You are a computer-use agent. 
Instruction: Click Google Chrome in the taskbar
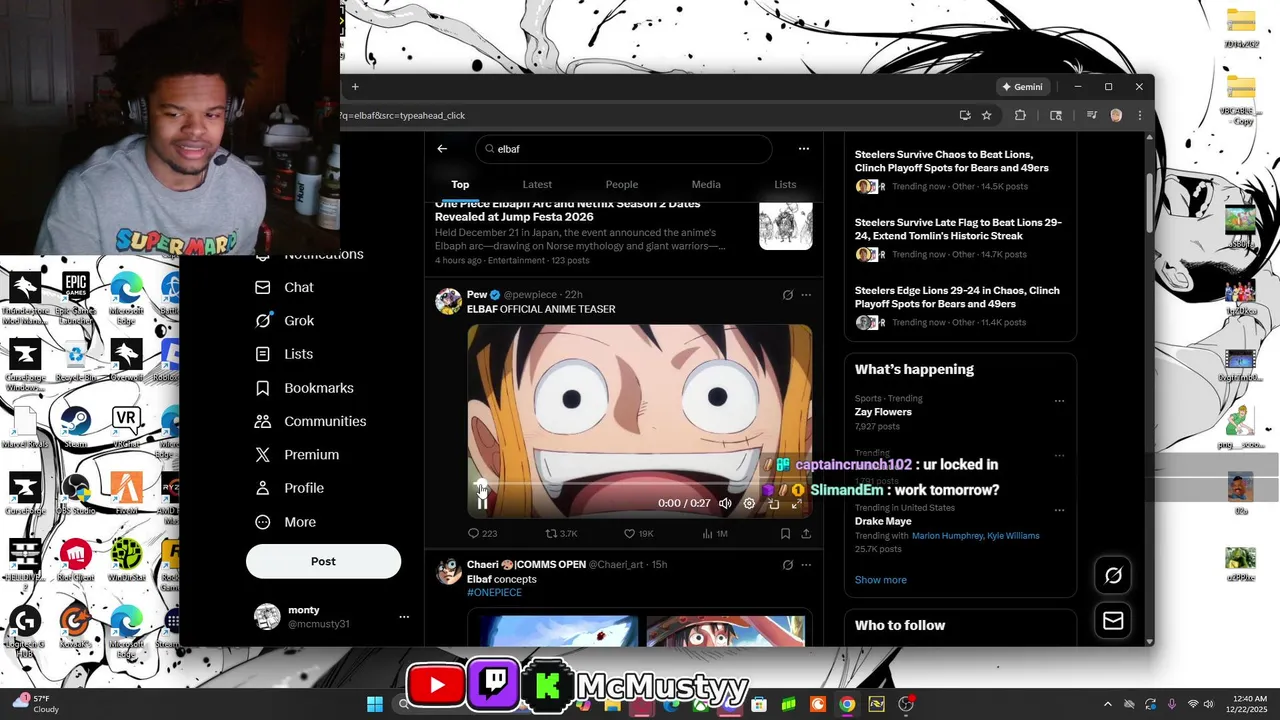pyautogui.click(x=847, y=704)
